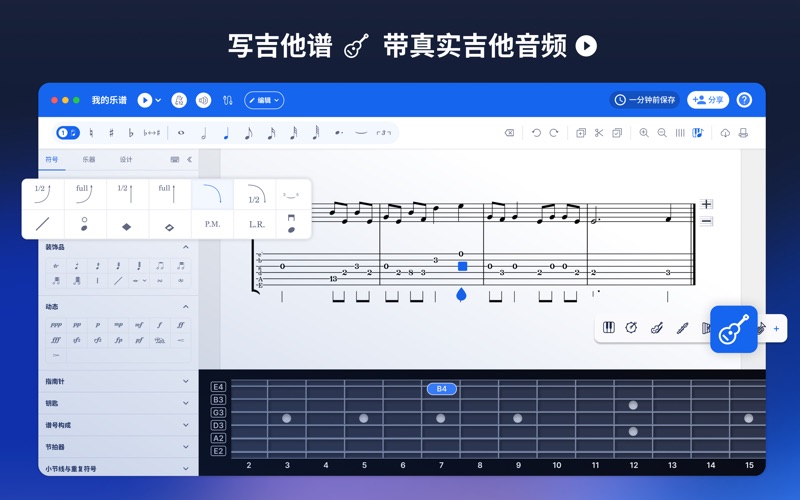Open playback options arrow next to play
Viewport: 800px width, 500px height.
click(158, 100)
